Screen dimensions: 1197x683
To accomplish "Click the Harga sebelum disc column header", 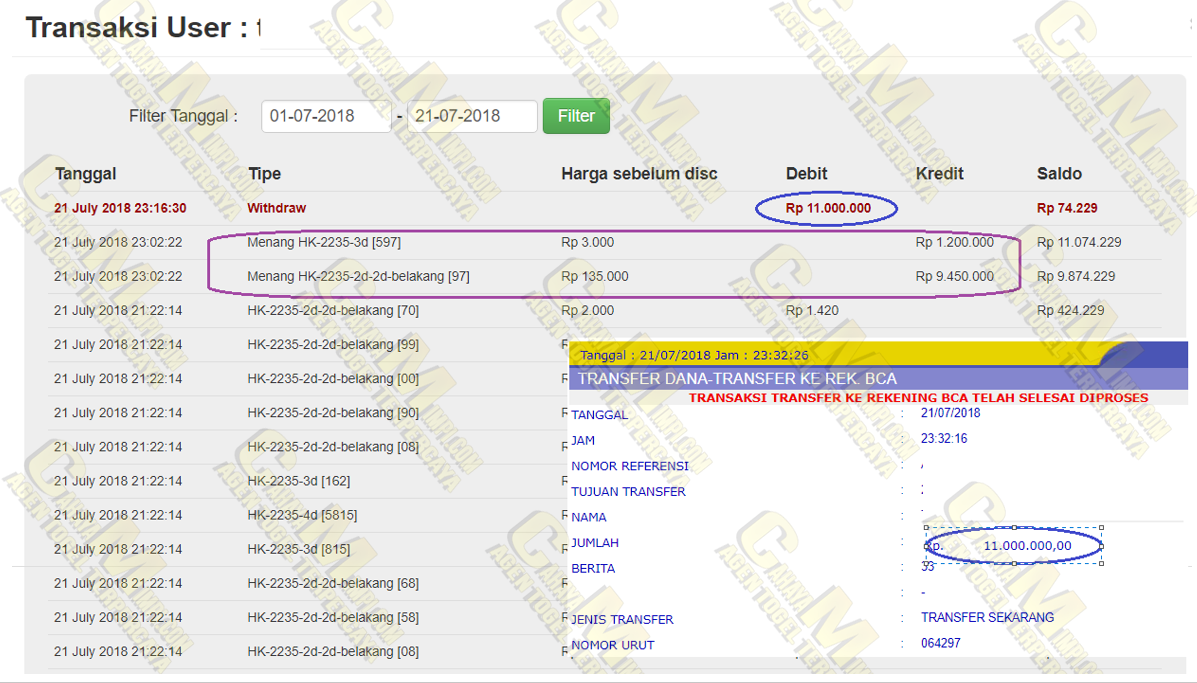I will click(639, 174).
